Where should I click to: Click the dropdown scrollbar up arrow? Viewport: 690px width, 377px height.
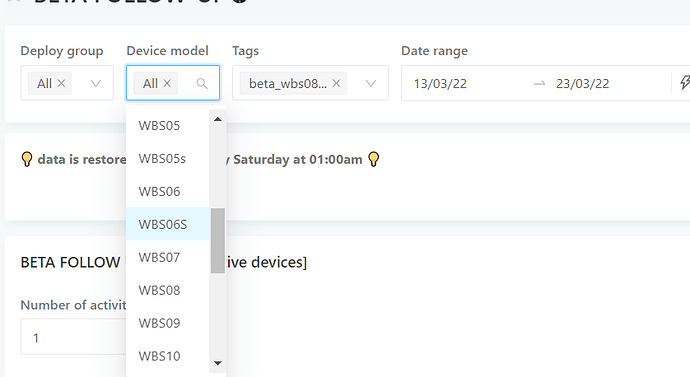[217, 119]
